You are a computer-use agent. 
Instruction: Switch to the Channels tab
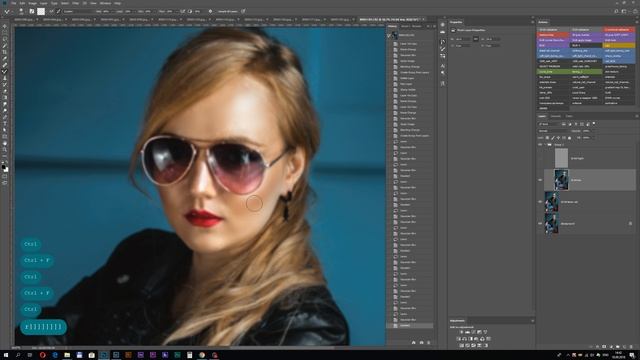(x=556, y=116)
